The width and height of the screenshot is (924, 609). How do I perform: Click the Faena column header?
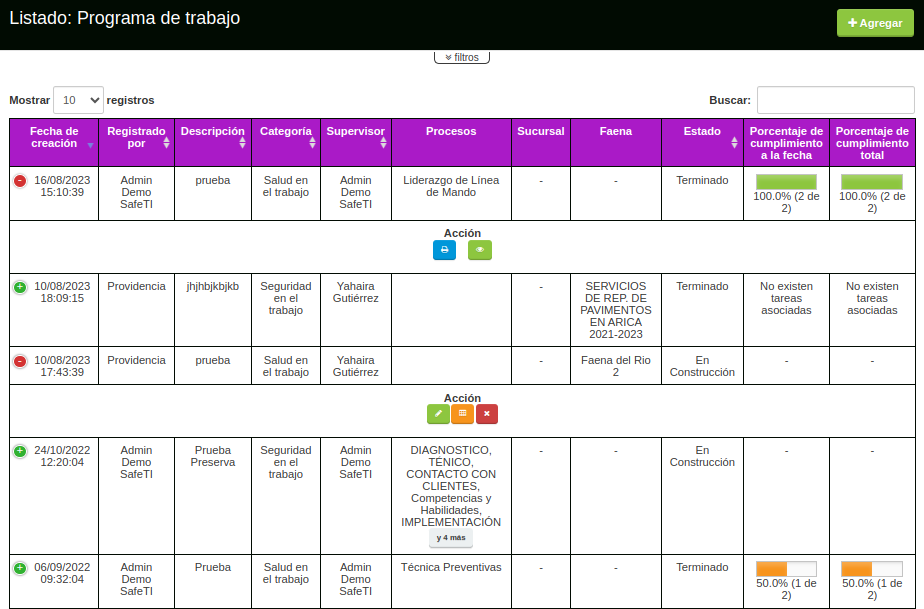click(x=616, y=143)
